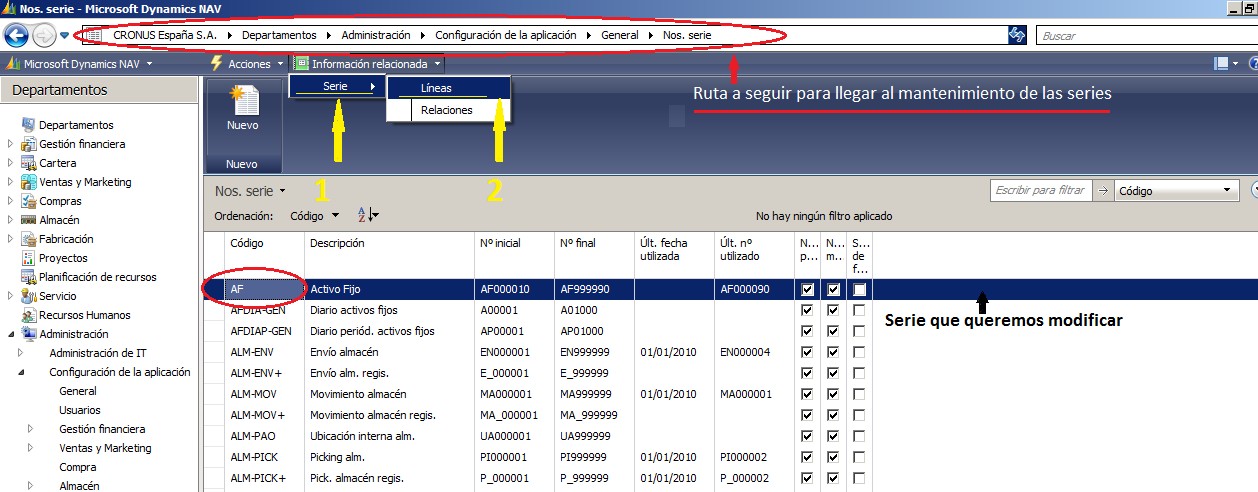Viewport: 1258px width, 492px height.
Task: Collapse the Configuración de la aplicación node
Action: point(21,372)
